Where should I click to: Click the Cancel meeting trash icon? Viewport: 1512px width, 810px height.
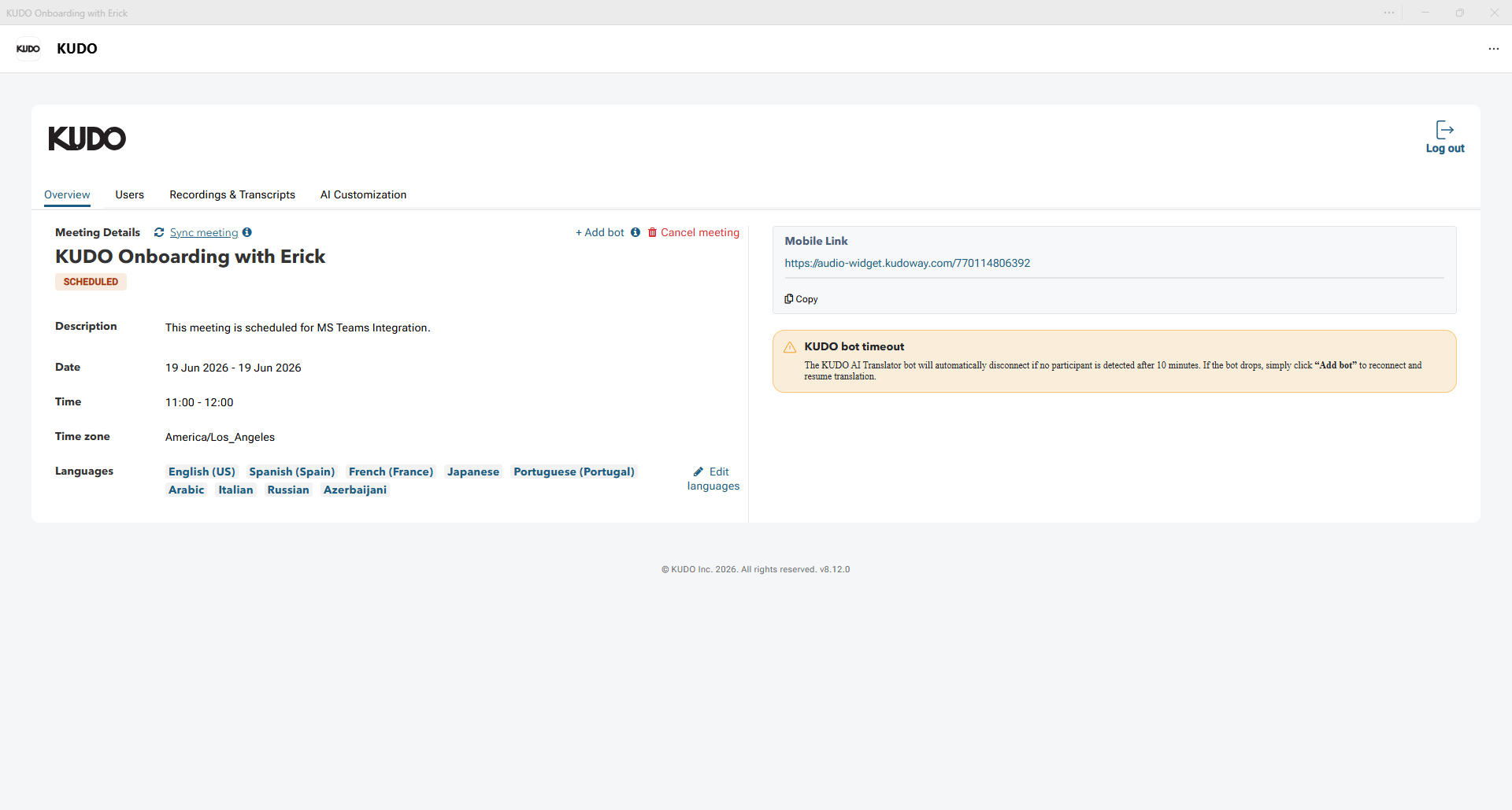(652, 232)
